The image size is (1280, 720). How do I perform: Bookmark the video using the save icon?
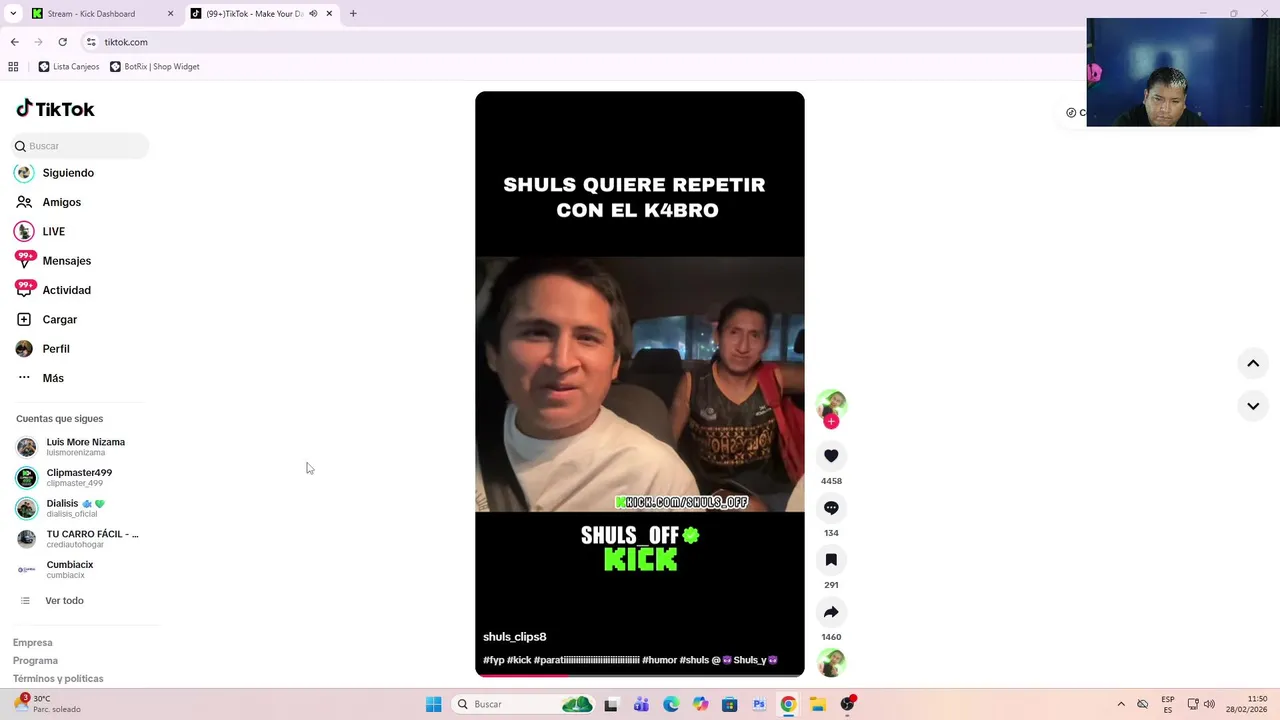(831, 560)
